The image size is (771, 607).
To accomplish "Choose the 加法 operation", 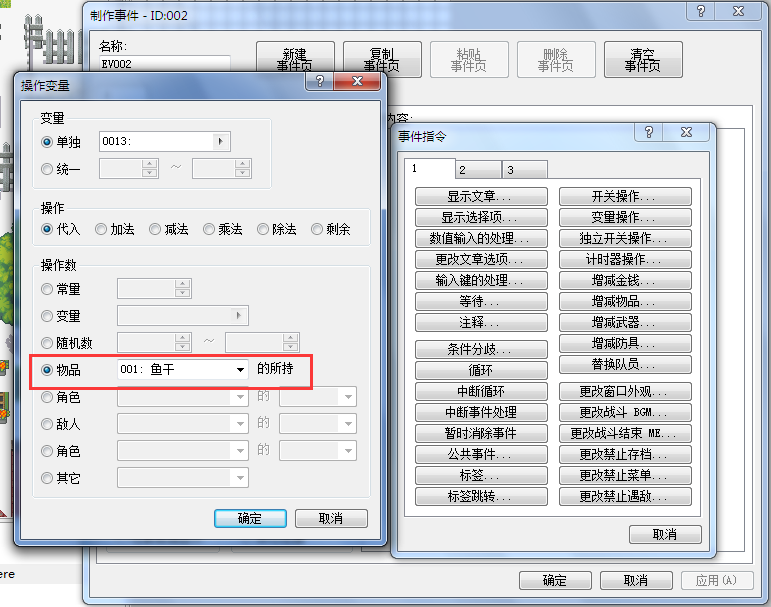I will (101, 229).
